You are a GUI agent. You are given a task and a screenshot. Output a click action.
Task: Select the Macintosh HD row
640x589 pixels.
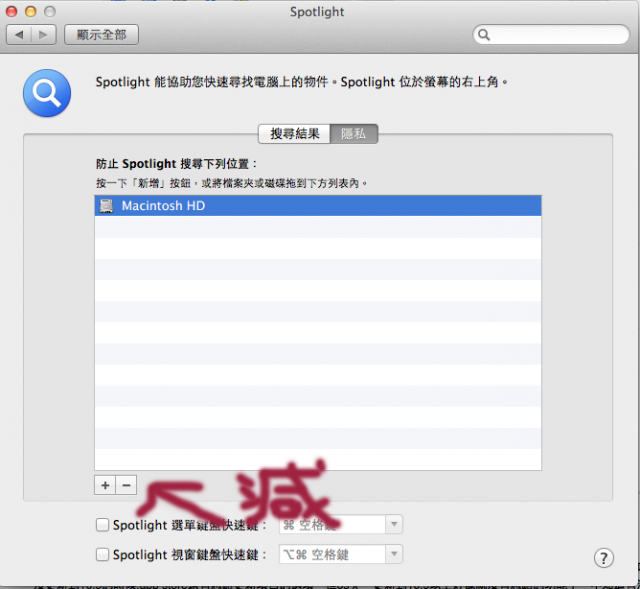(x=318, y=206)
